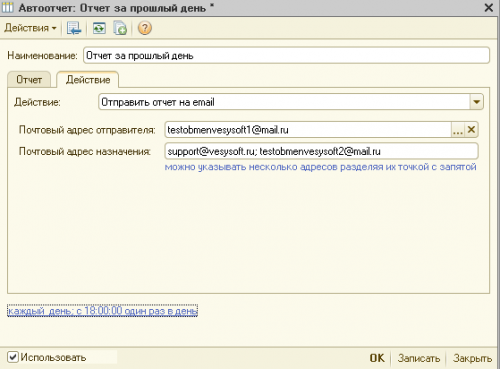Open the Действия toolbar menu
Screen dimensions: 500x369
30,28
